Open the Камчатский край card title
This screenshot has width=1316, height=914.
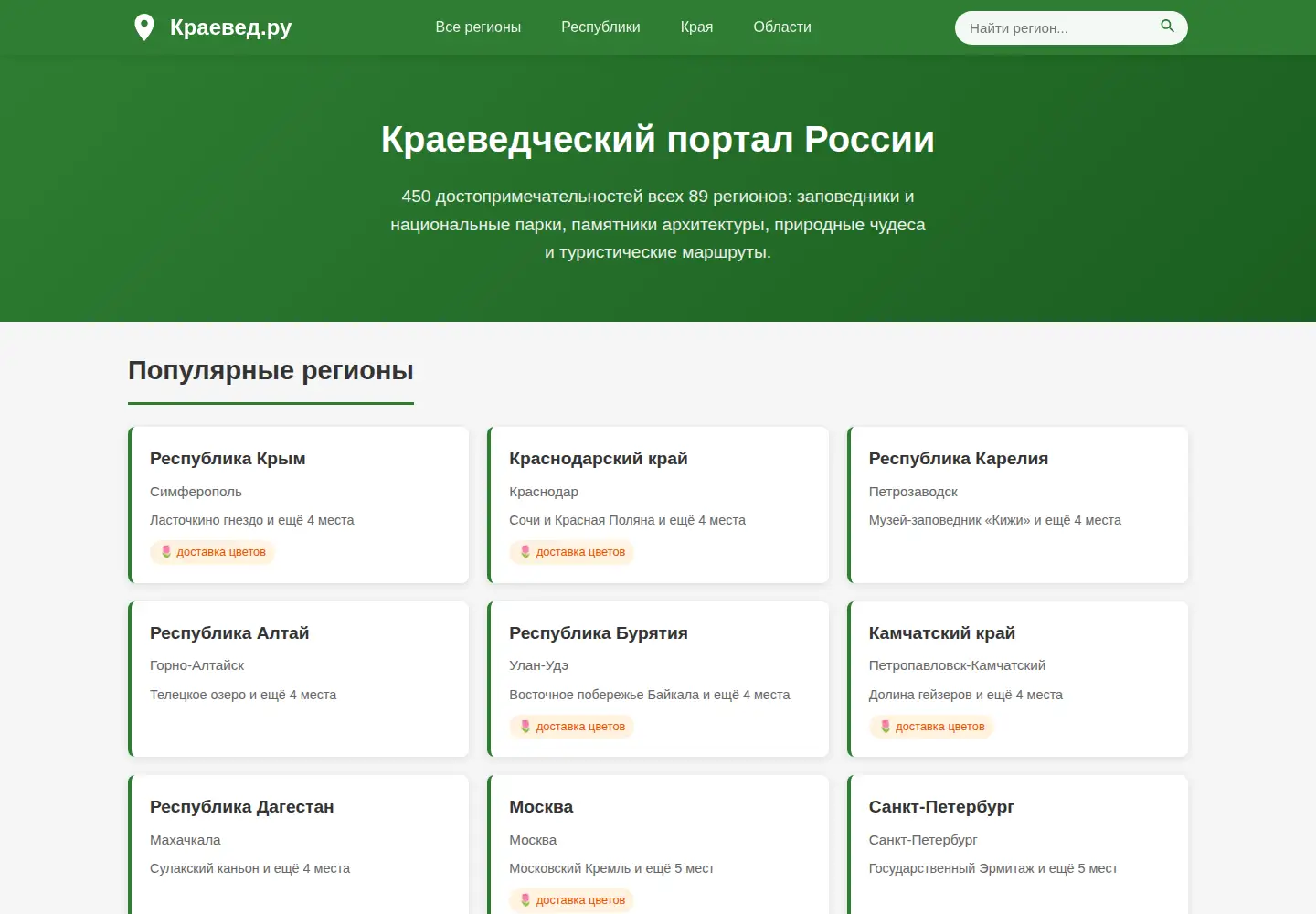pyautogui.click(x=942, y=633)
